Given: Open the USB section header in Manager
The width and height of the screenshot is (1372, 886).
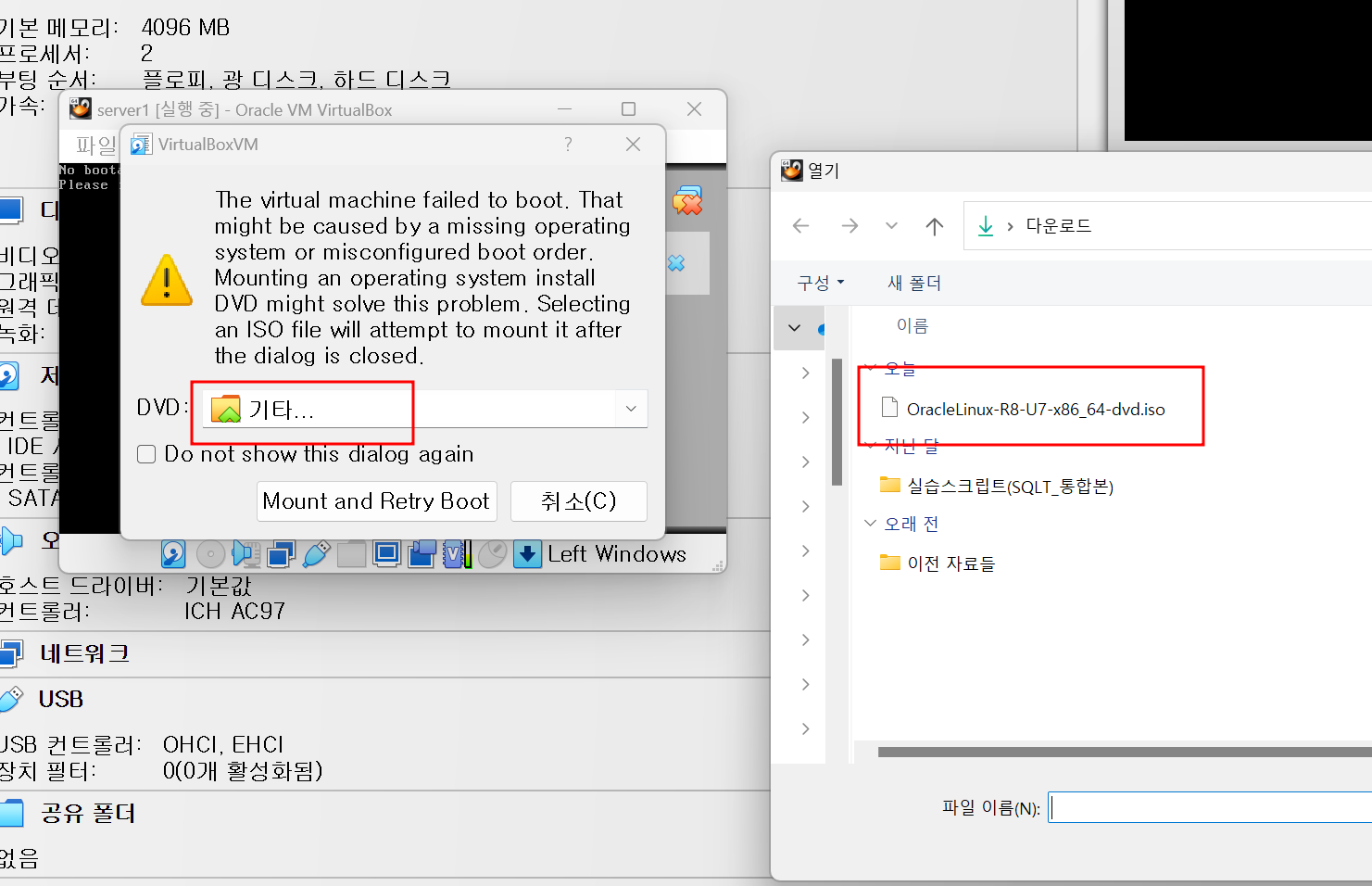Looking at the screenshot, I should coord(61,699).
